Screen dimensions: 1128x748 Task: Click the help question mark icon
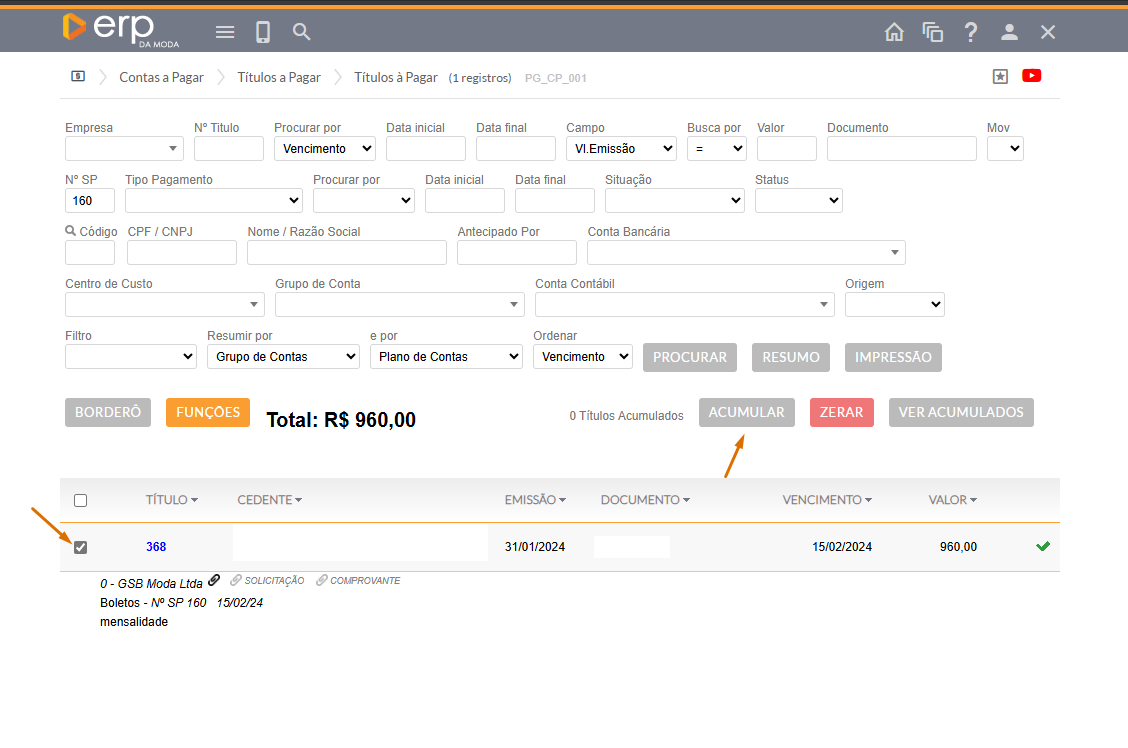970,32
